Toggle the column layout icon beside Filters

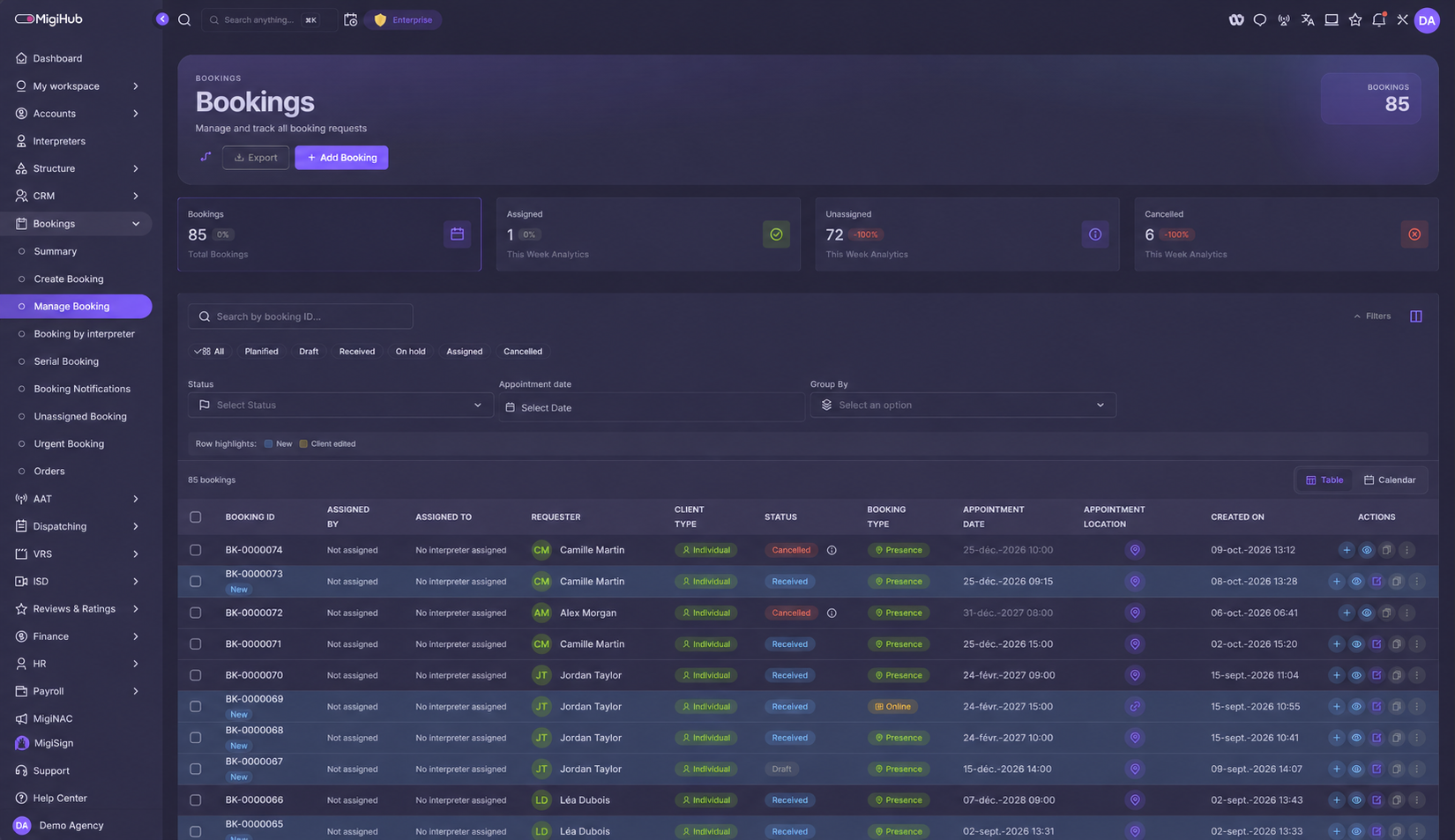[x=1416, y=316]
